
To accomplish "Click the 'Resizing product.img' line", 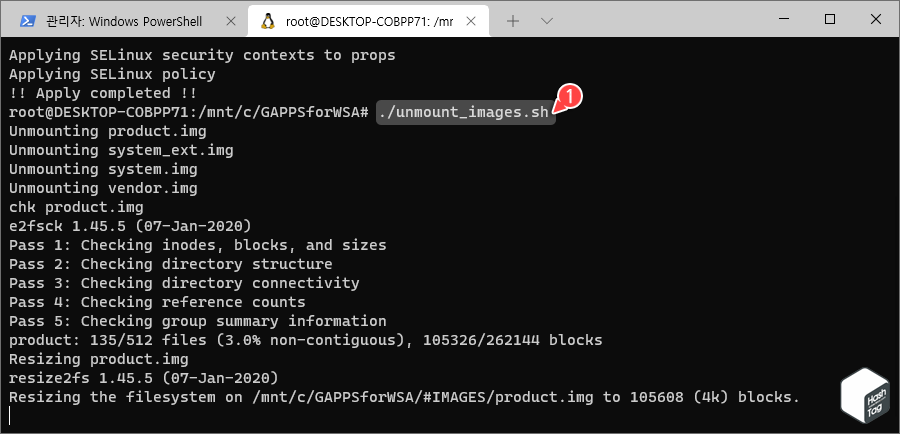I will (x=98, y=359).
